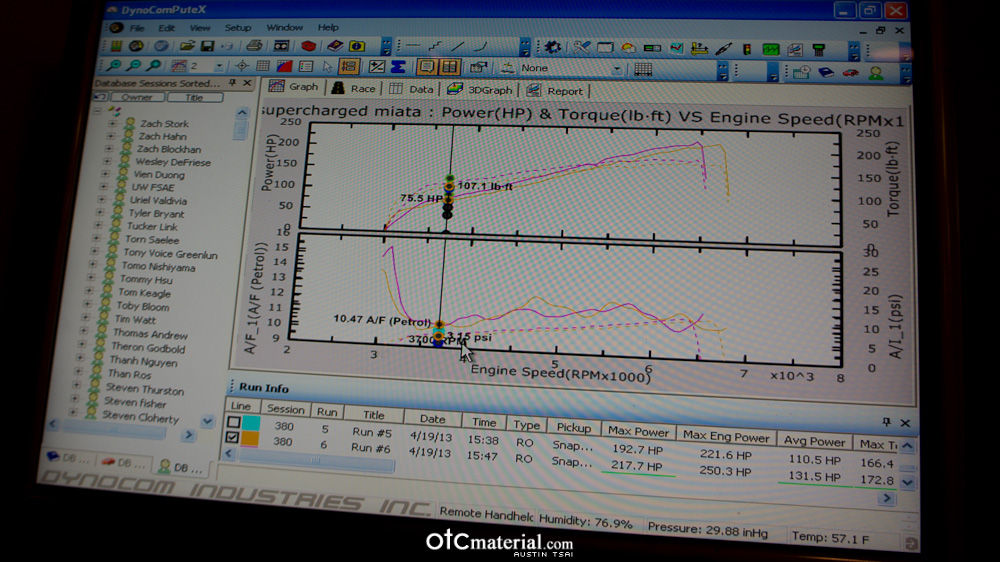The image size is (1000, 562).
Task: Expand the Thomas Andrew tree node
Action: click(x=84, y=330)
